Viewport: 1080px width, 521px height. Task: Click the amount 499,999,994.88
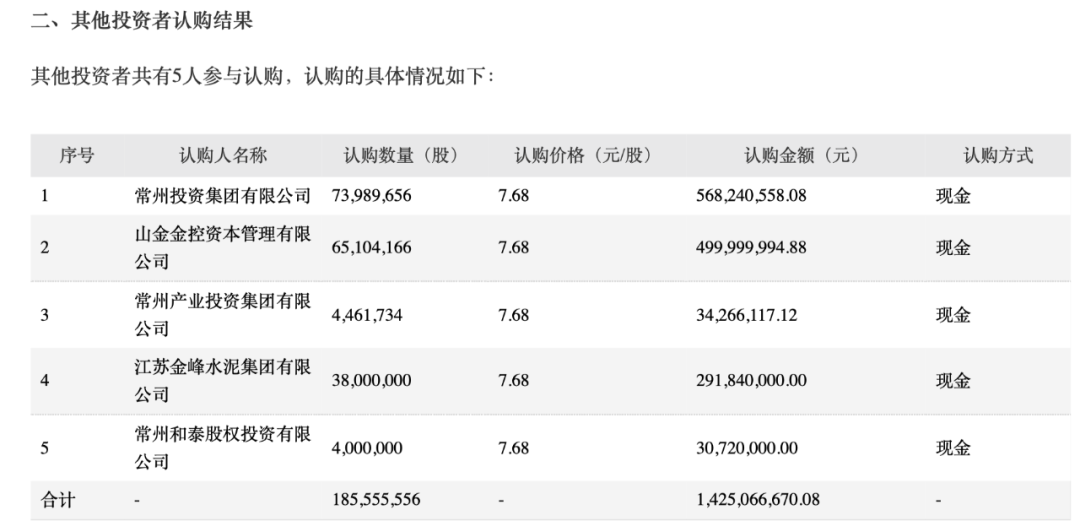[x=751, y=248]
